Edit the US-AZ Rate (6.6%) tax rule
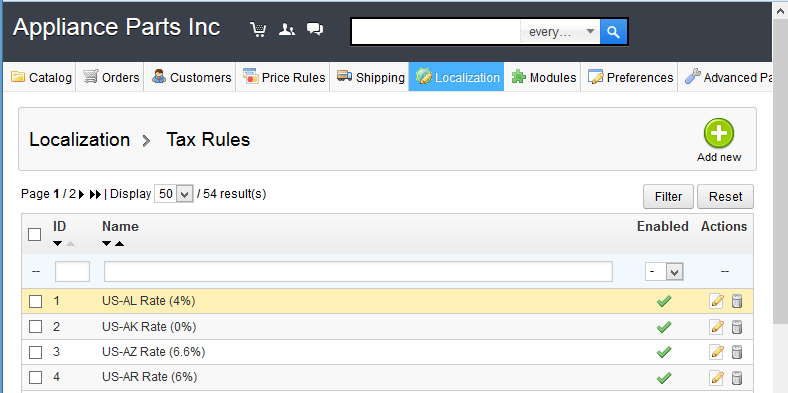788x393 pixels. click(716, 352)
